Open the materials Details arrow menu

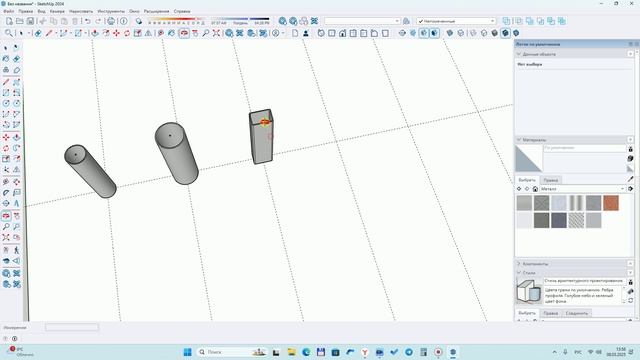pyautogui.click(x=631, y=189)
